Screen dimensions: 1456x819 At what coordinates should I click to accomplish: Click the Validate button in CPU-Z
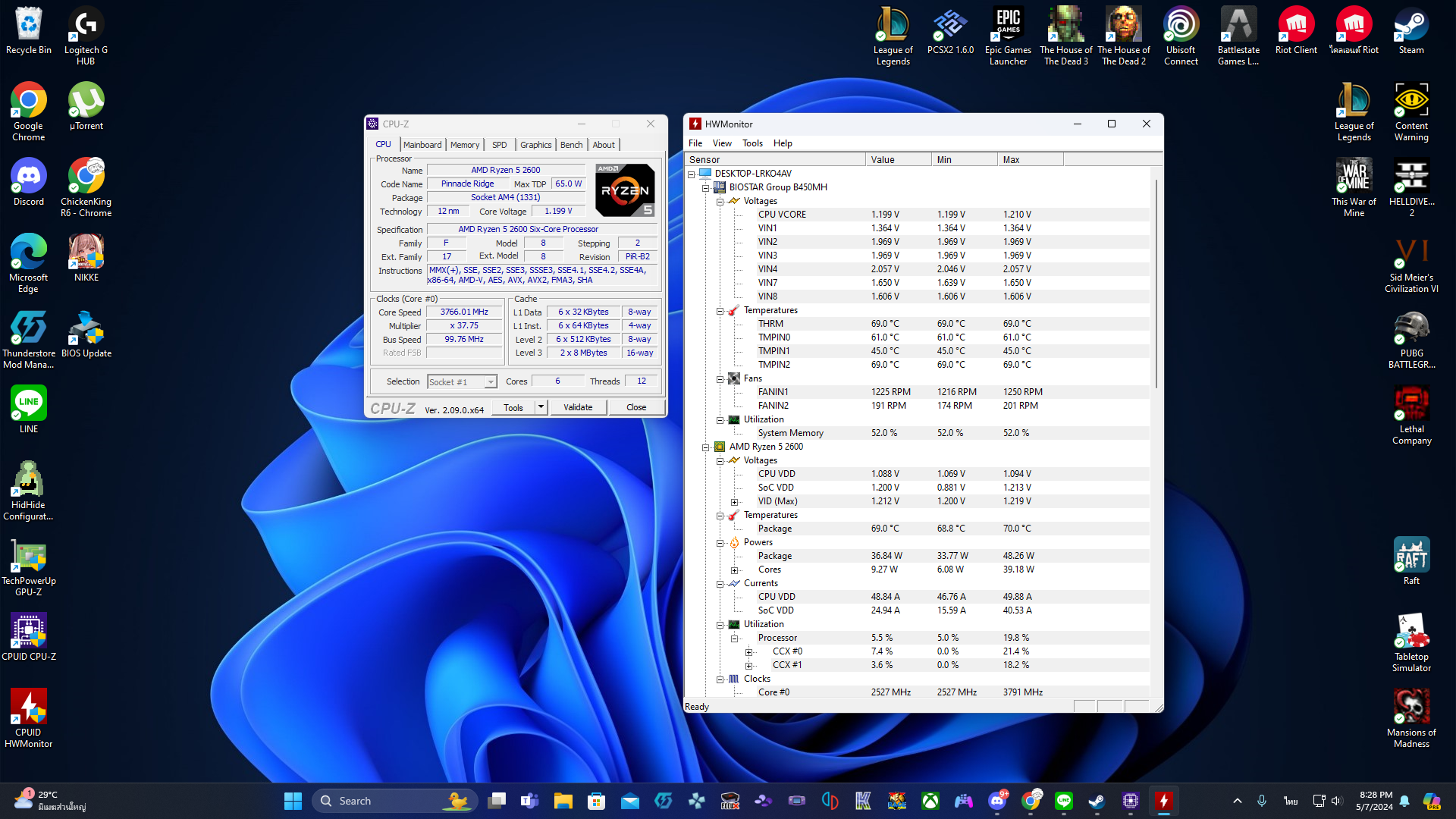[578, 407]
